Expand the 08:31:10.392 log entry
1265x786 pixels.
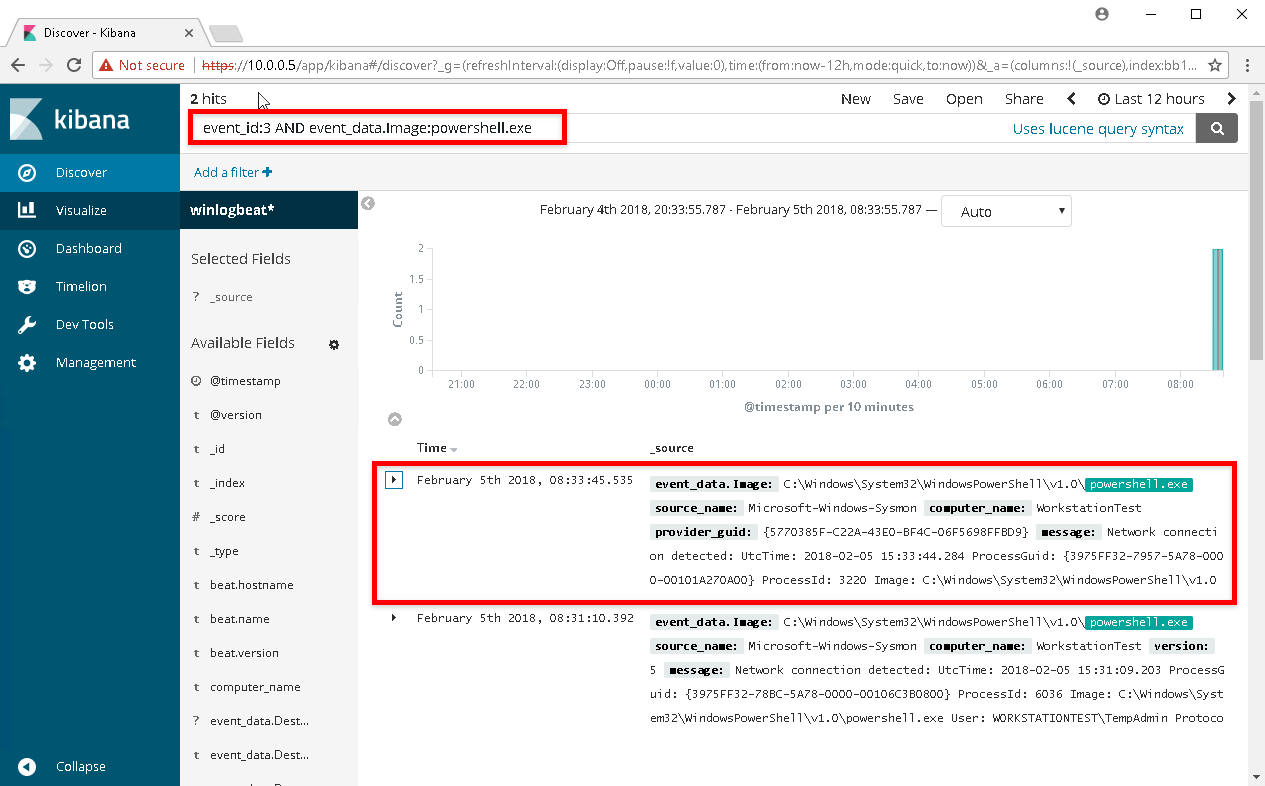394,618
